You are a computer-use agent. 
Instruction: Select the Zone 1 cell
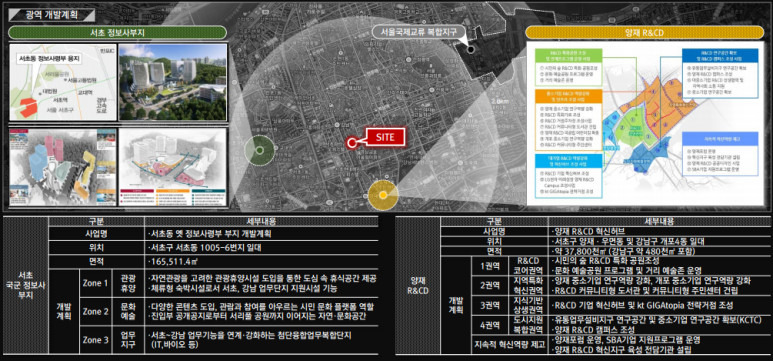(x=96, y=283)
